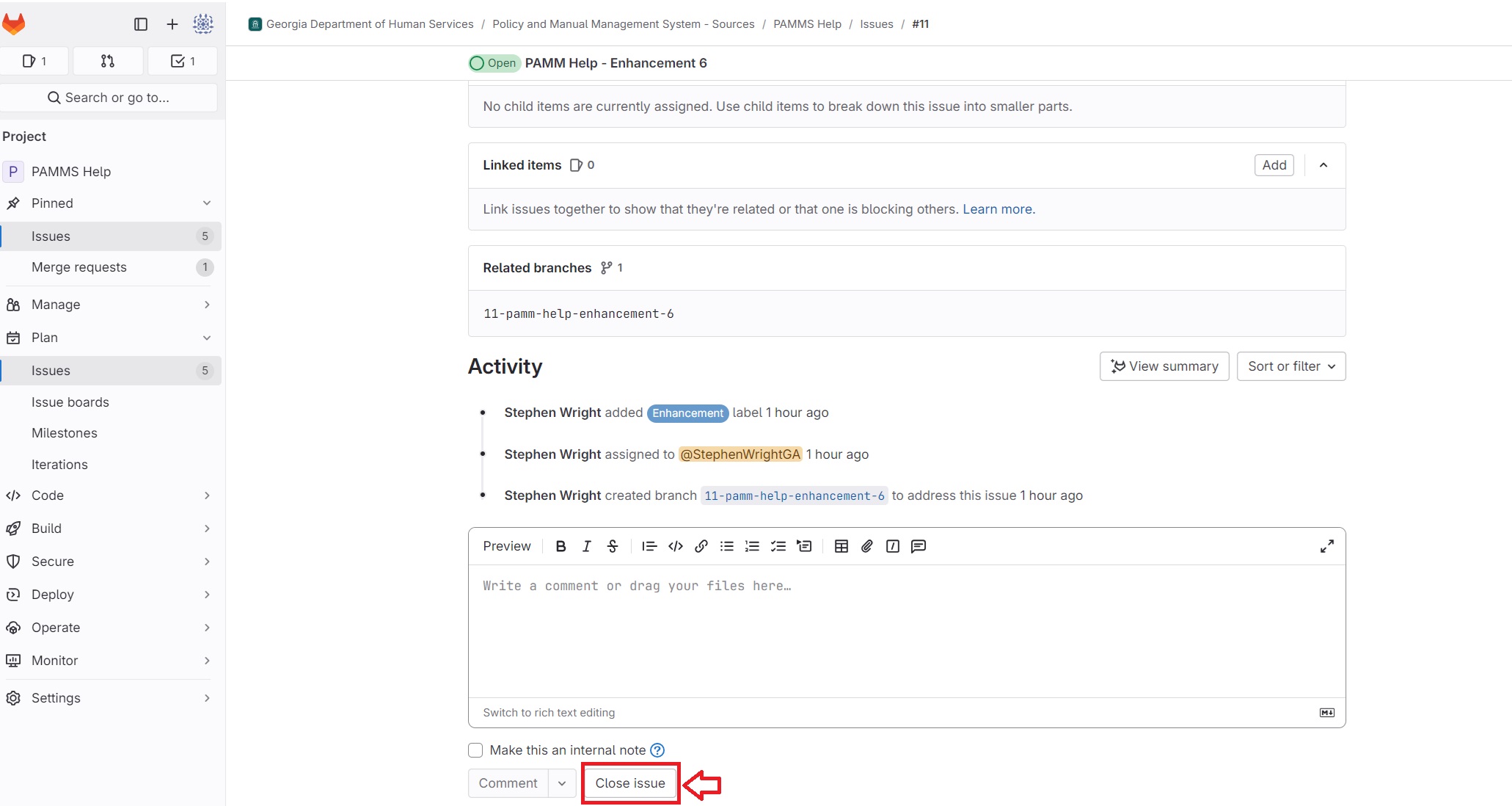
Task: Insert a table in comment
Action: tap(841, 546)
